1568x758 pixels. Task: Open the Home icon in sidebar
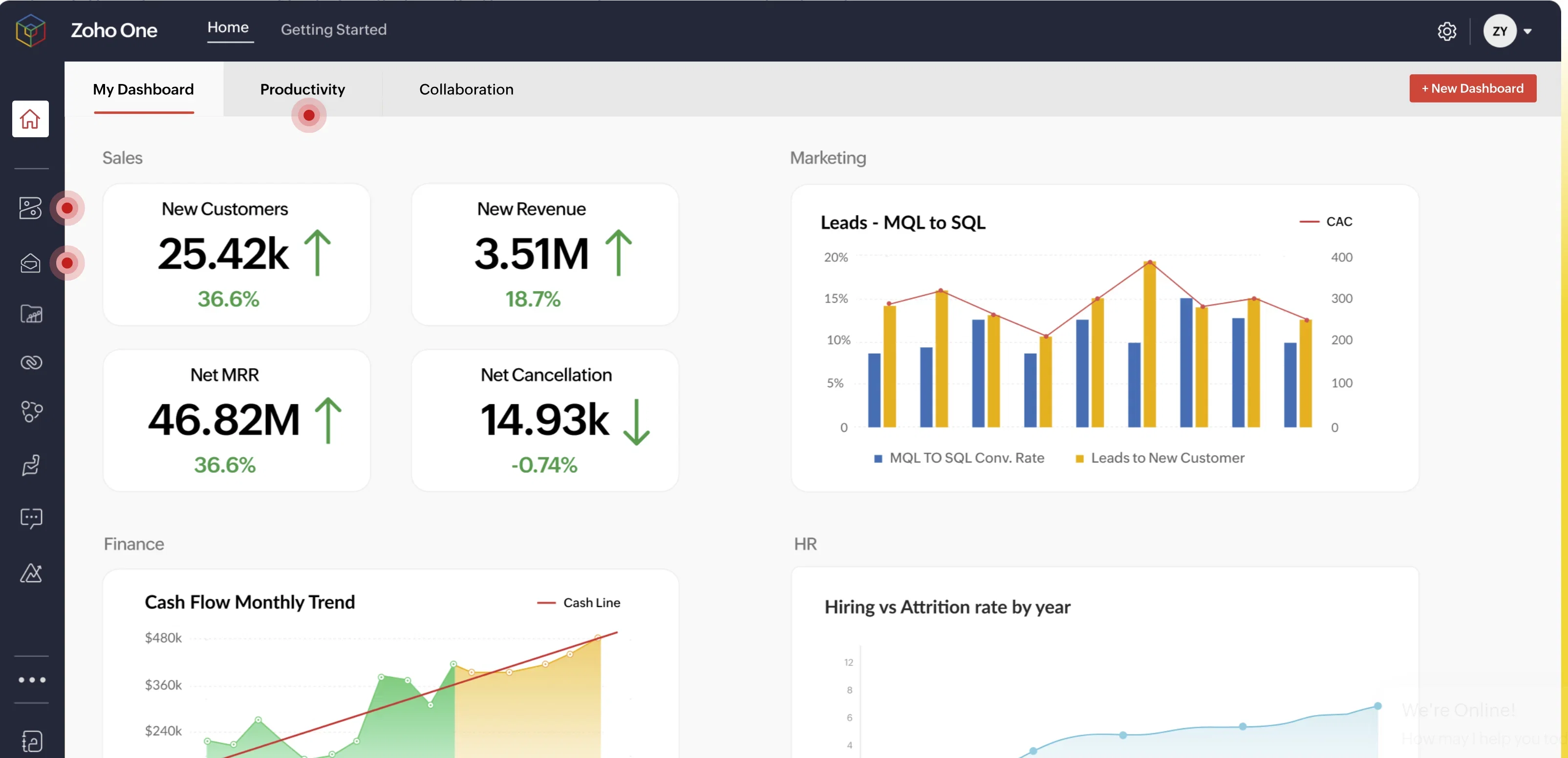coord(30,119)
